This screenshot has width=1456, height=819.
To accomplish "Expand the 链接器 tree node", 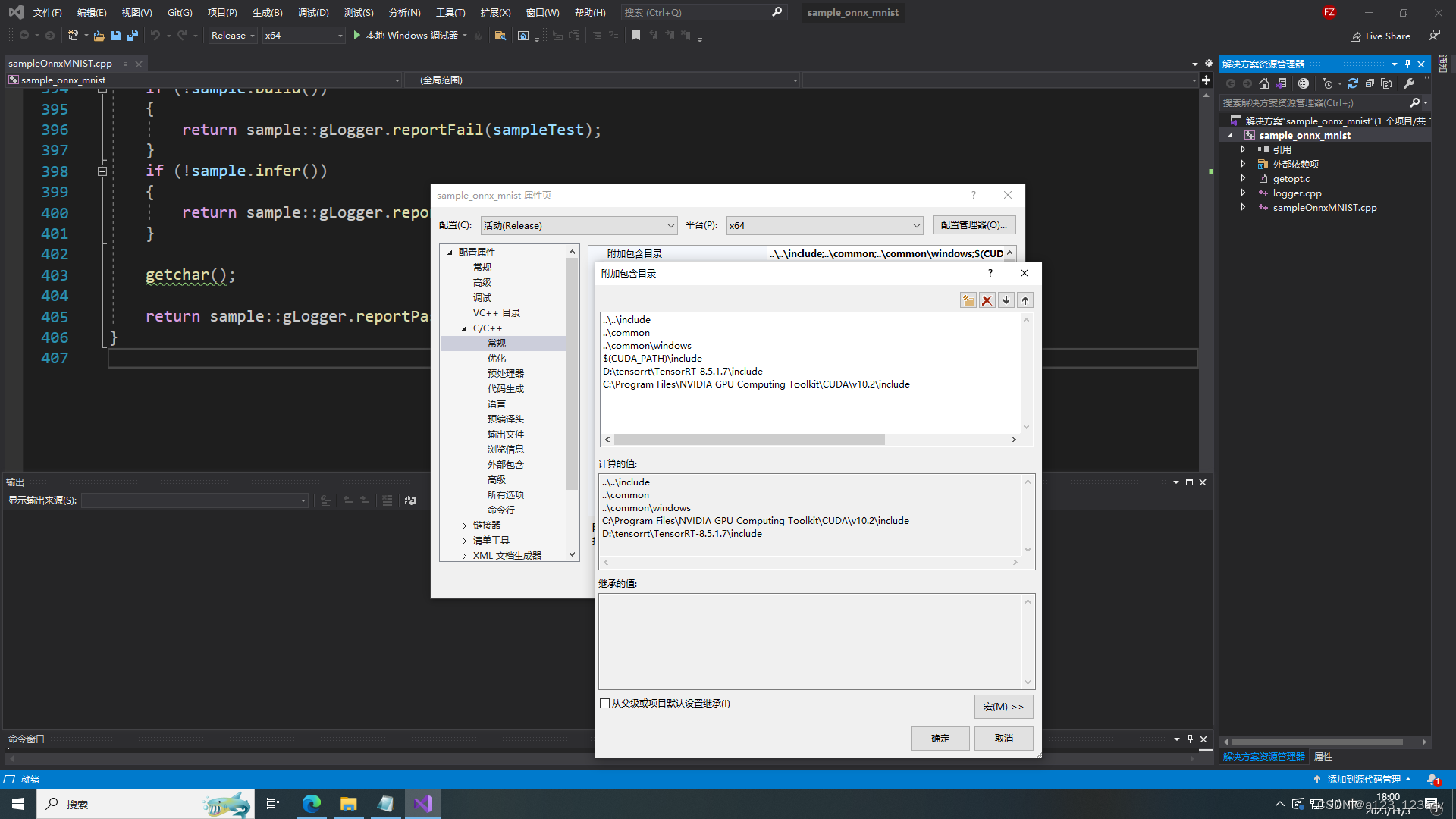I will (465, 525).
